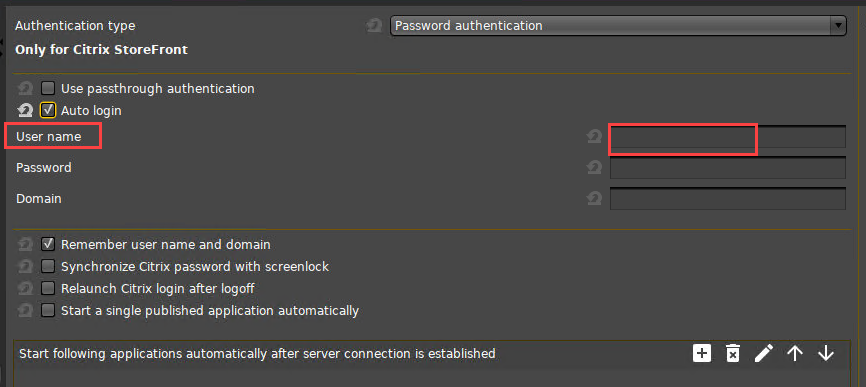Click into the Domain text field

[728, 199]
